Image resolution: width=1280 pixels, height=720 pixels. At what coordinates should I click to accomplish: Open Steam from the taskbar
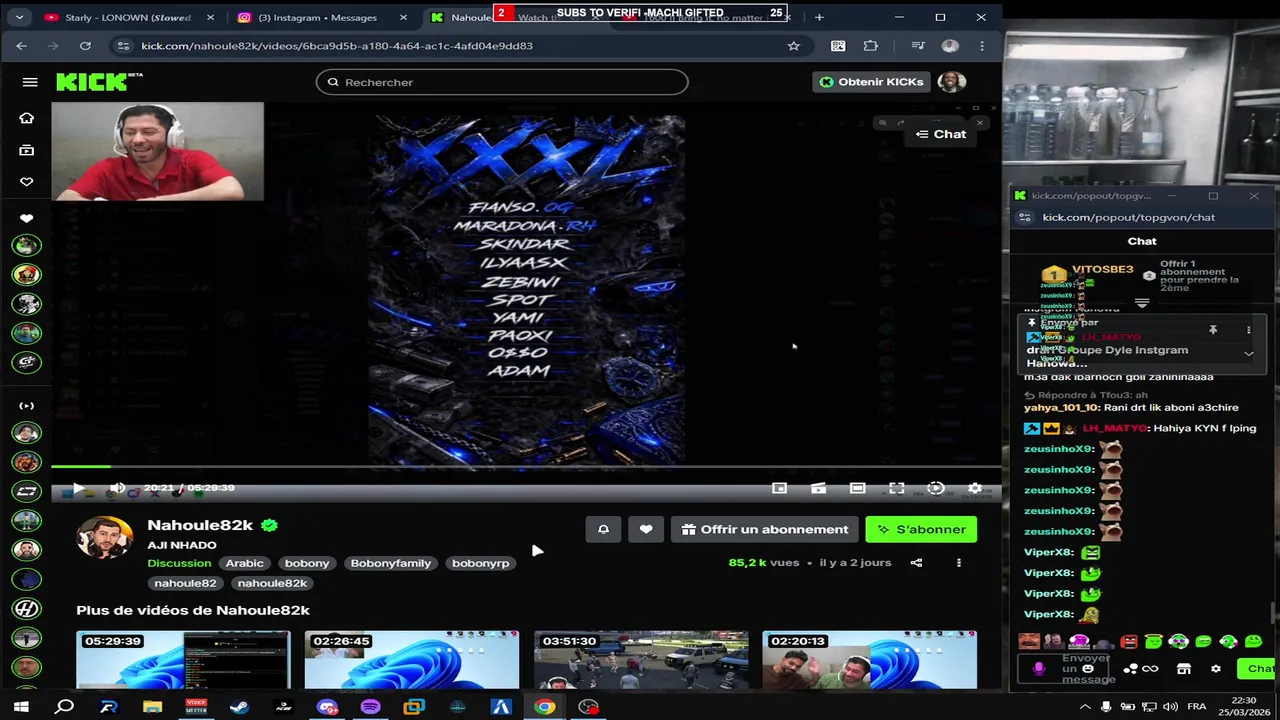coord(239,707)
